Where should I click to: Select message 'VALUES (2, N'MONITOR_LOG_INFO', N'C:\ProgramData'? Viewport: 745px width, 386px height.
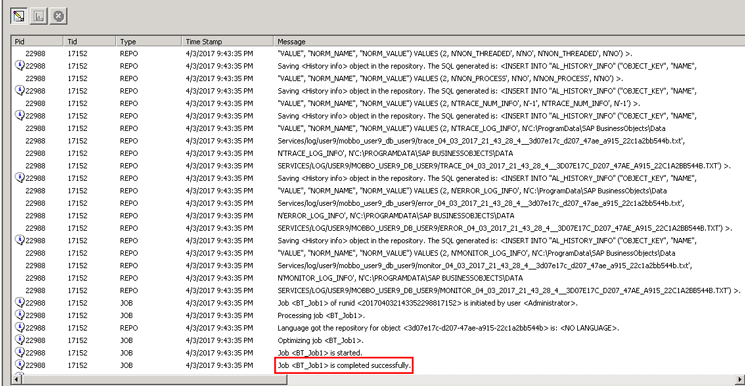coord(477,253)
